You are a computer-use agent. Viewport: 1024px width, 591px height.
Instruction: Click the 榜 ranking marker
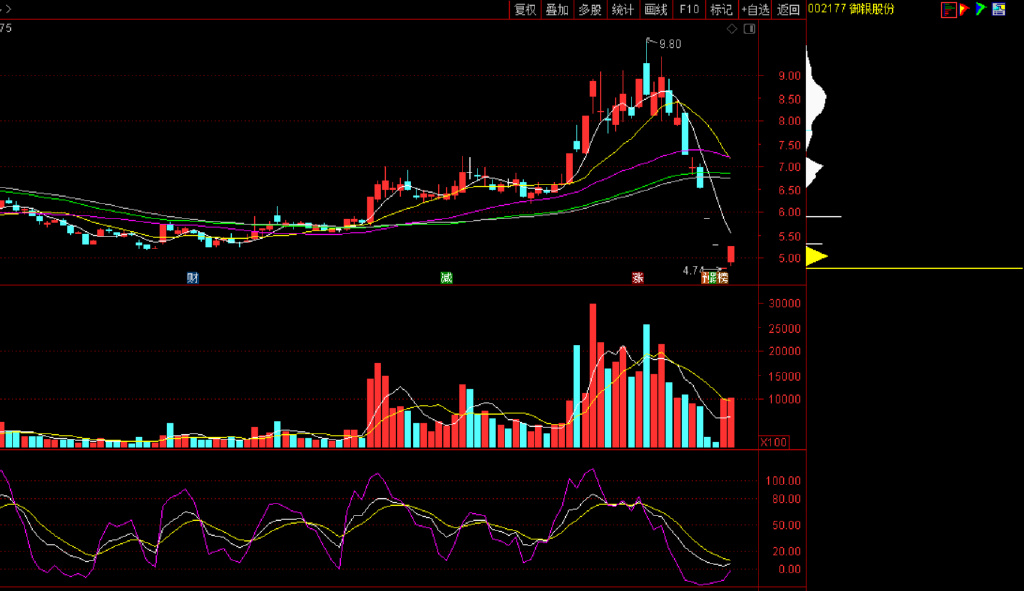pos(722,278)
